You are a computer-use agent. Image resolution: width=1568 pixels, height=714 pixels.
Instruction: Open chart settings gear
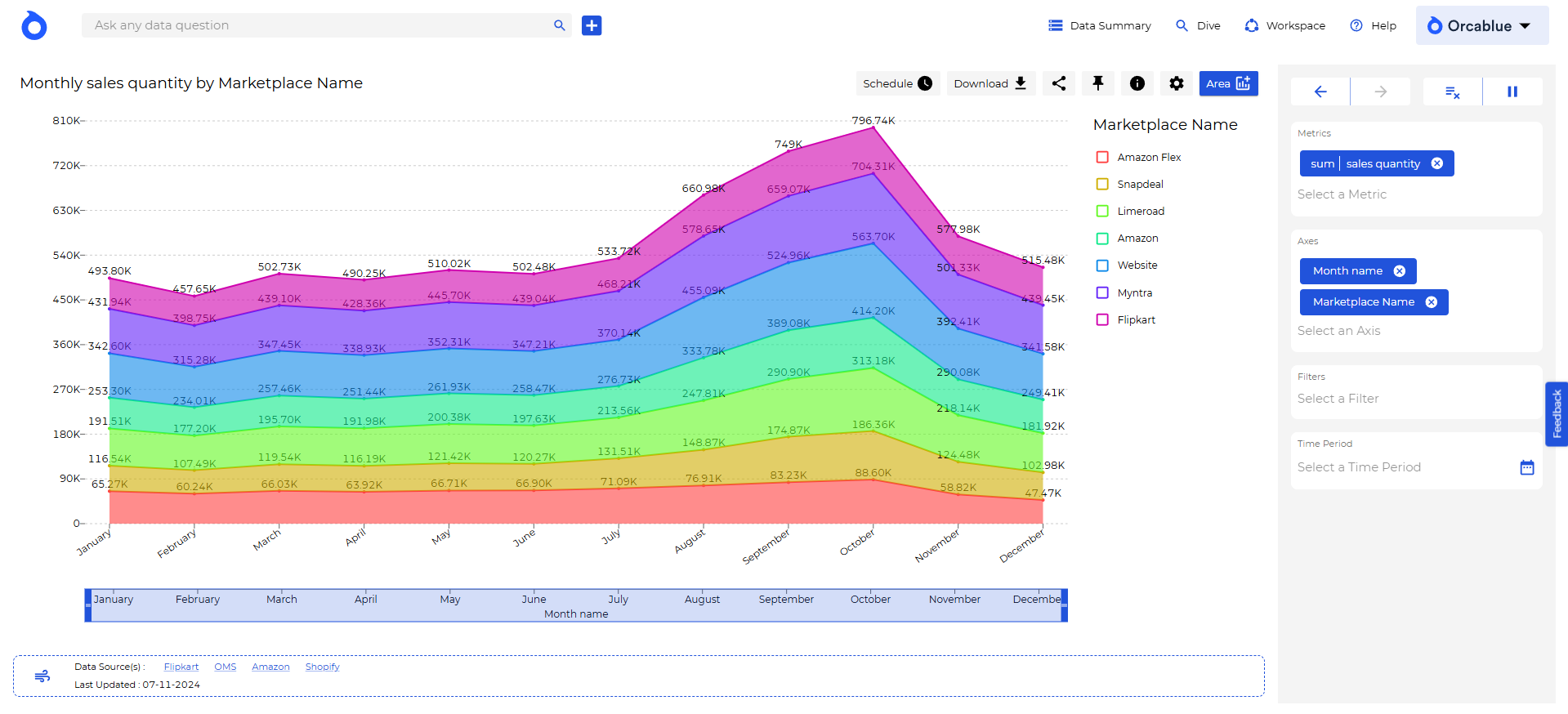1177,83
